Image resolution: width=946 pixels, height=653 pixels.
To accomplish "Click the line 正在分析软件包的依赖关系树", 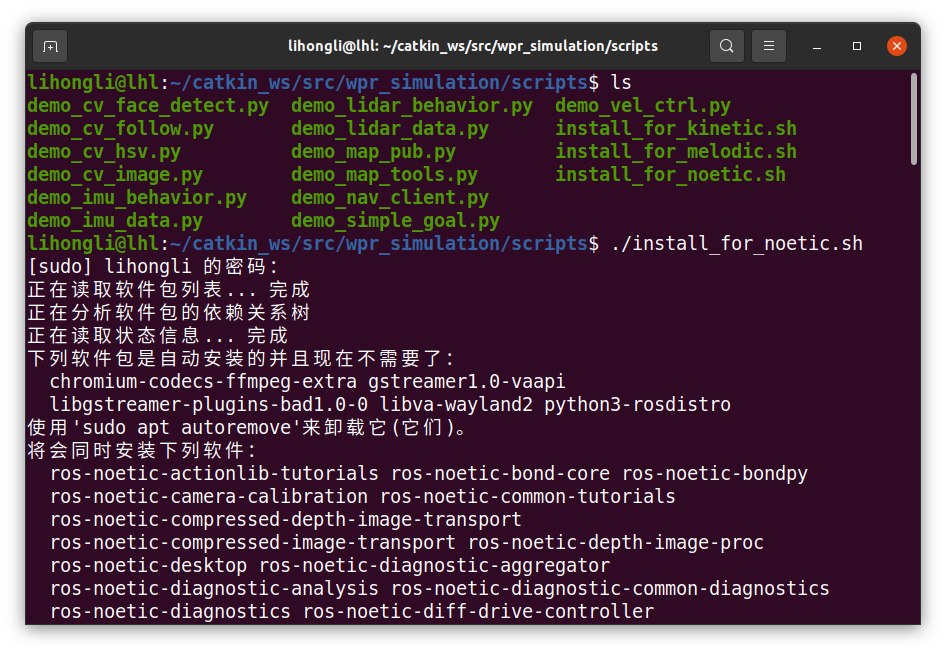I will [169, 313].
